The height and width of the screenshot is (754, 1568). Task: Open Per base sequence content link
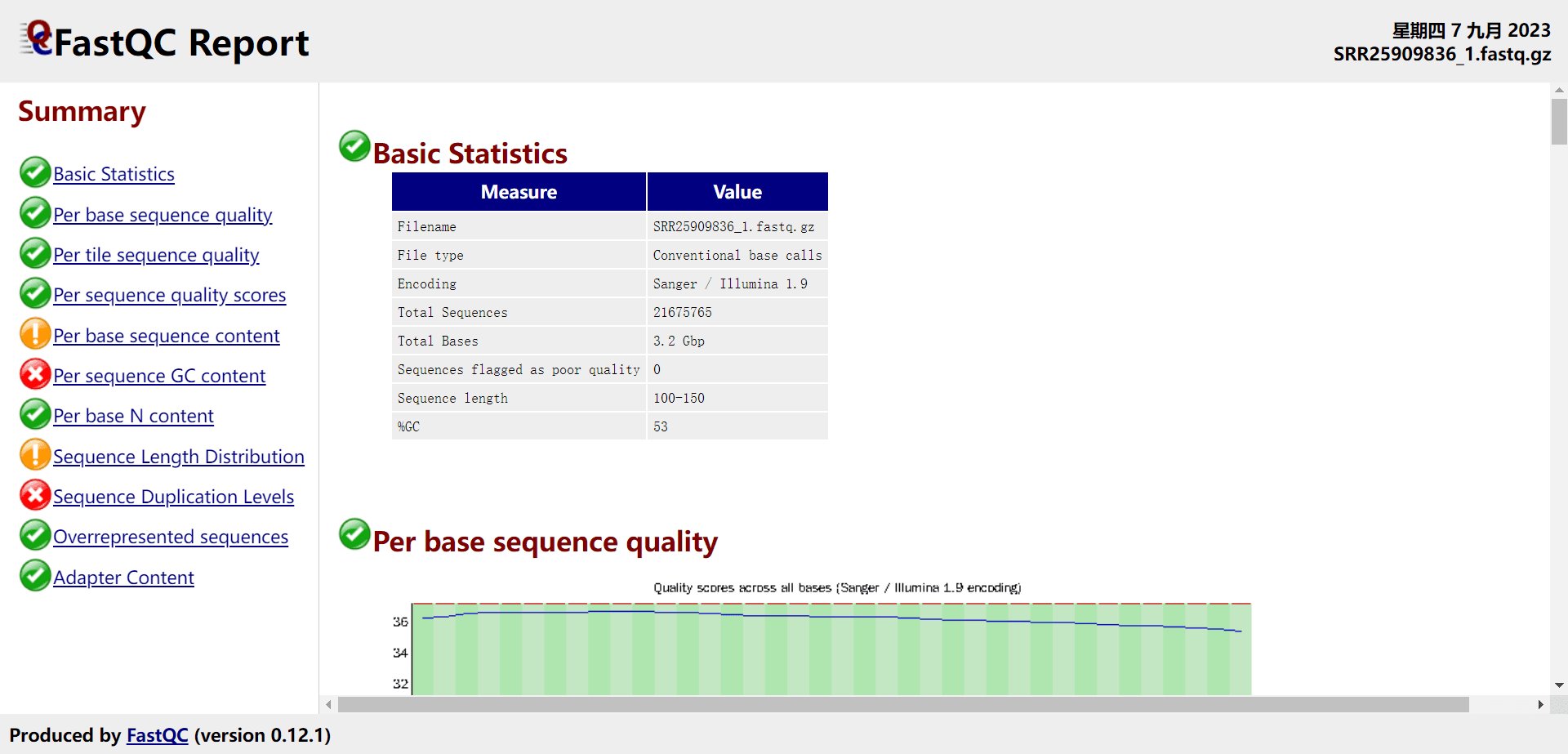(x=167, y=336)
